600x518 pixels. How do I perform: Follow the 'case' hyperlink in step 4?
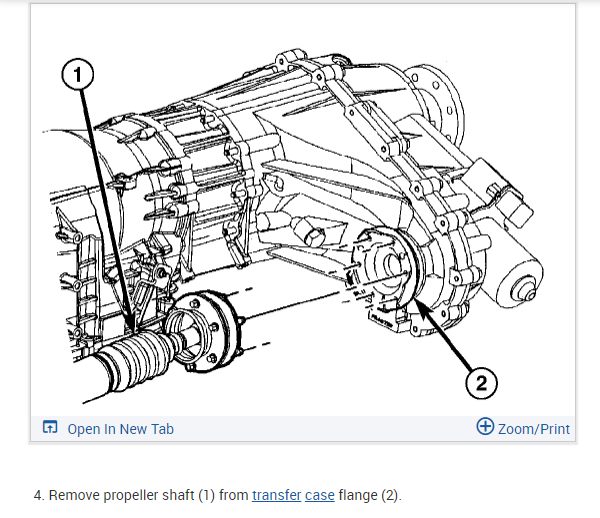pyautogui.click(x=320, y=495)
